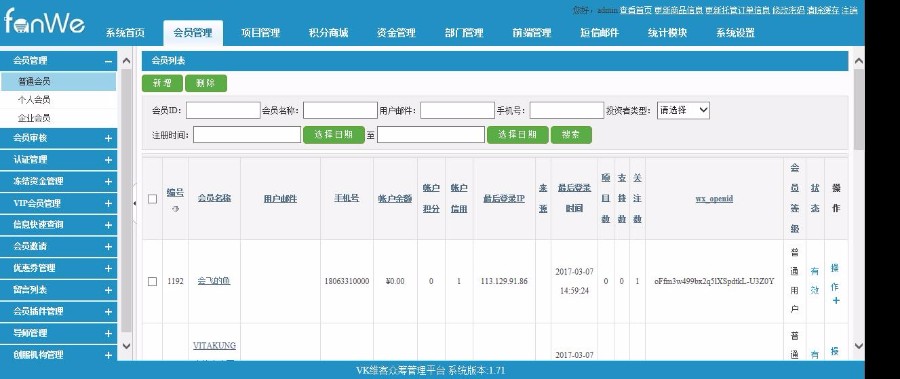
Task: Expand the 会员审核 section
Action: [108, 138]
